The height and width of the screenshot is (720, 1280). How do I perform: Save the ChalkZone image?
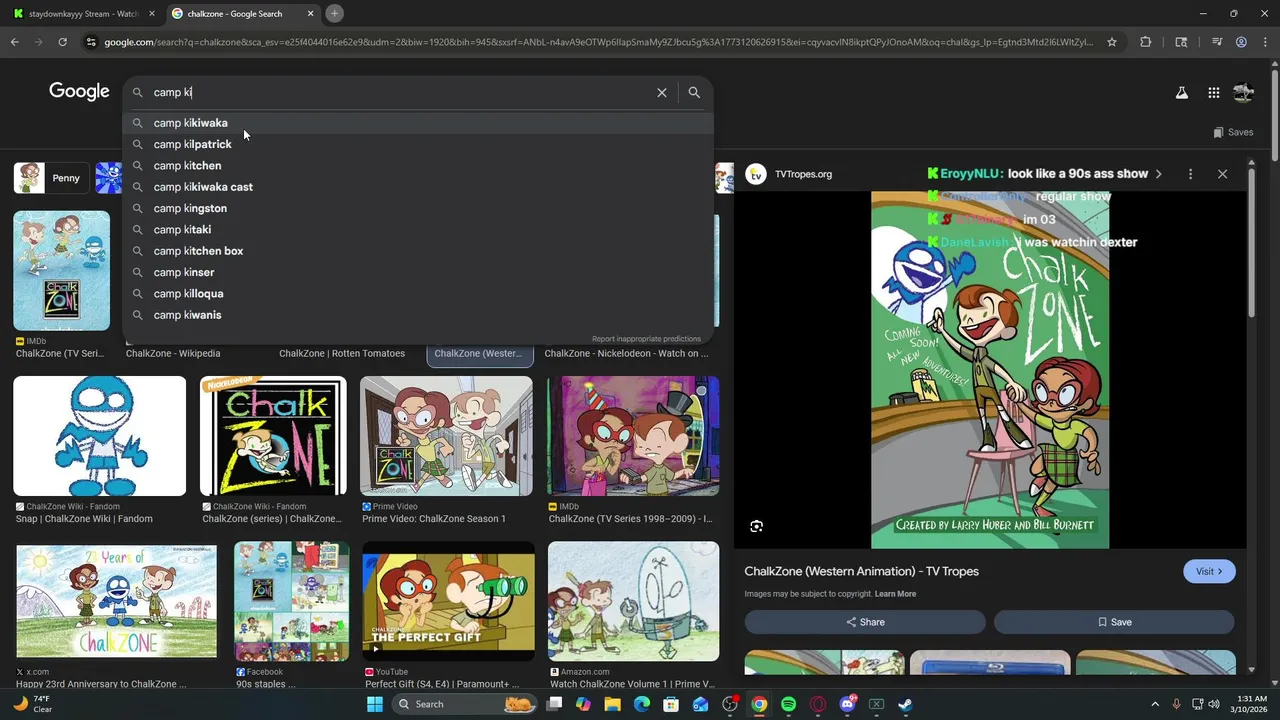pos(1114,622)
